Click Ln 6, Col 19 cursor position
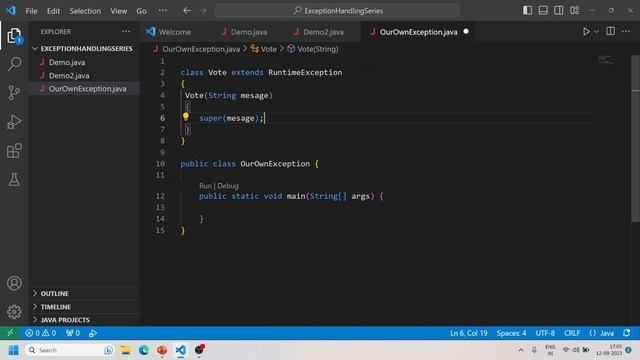This screenshot has width=640, height=360. pyautogui.click(x=469, y=333)
